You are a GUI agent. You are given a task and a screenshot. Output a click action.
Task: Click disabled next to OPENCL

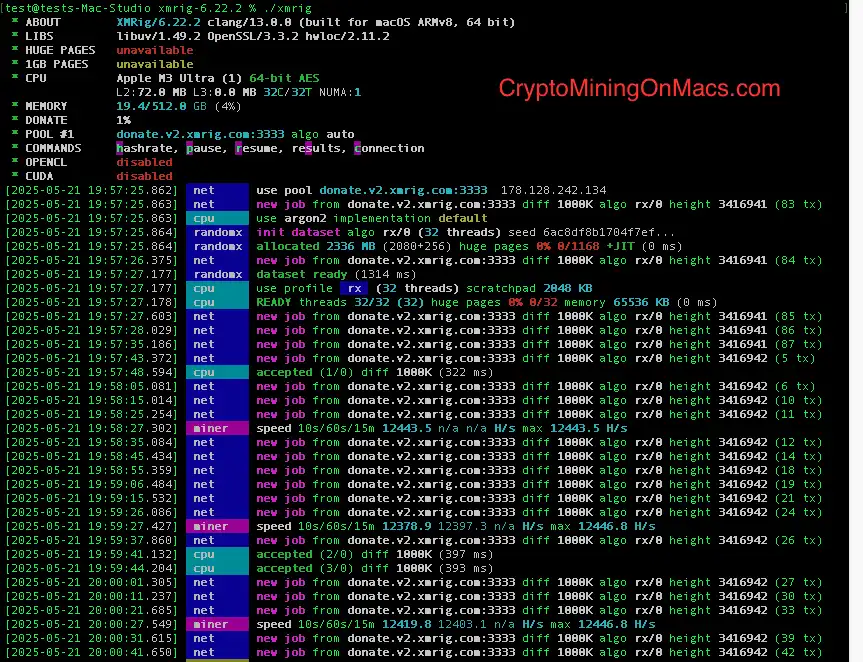pos(144,162)
